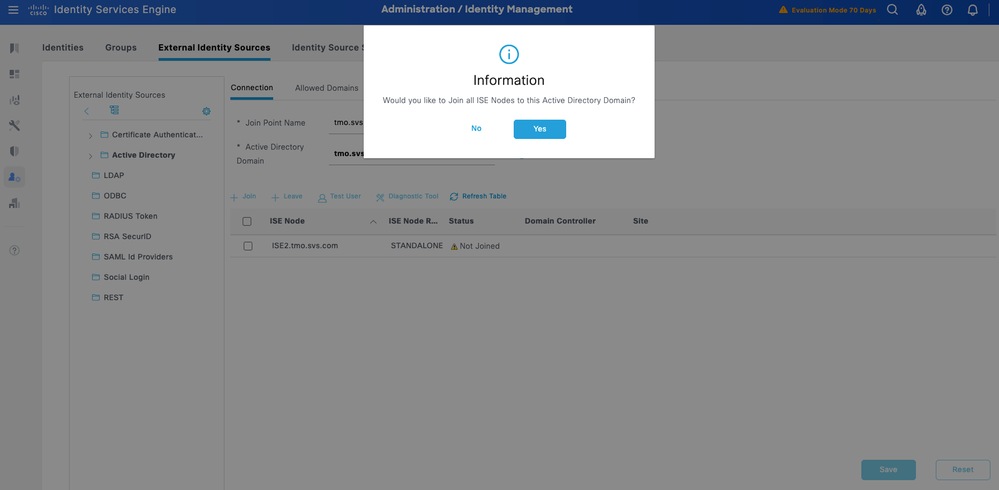Click the Status column header
Viewport: 999px width, 490px height.
click(x=461, y=221)
